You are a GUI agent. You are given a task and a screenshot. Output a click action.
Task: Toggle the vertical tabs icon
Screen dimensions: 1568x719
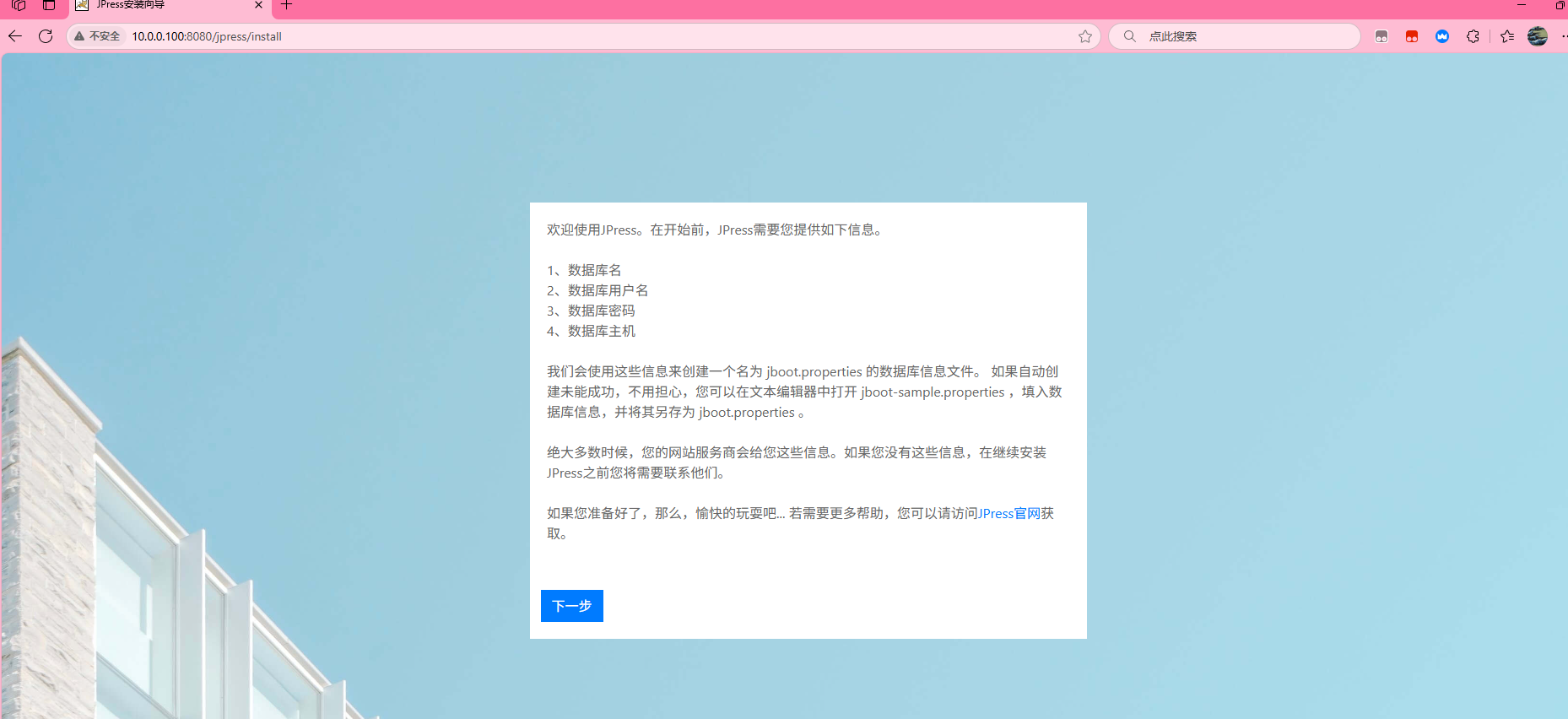49,5
